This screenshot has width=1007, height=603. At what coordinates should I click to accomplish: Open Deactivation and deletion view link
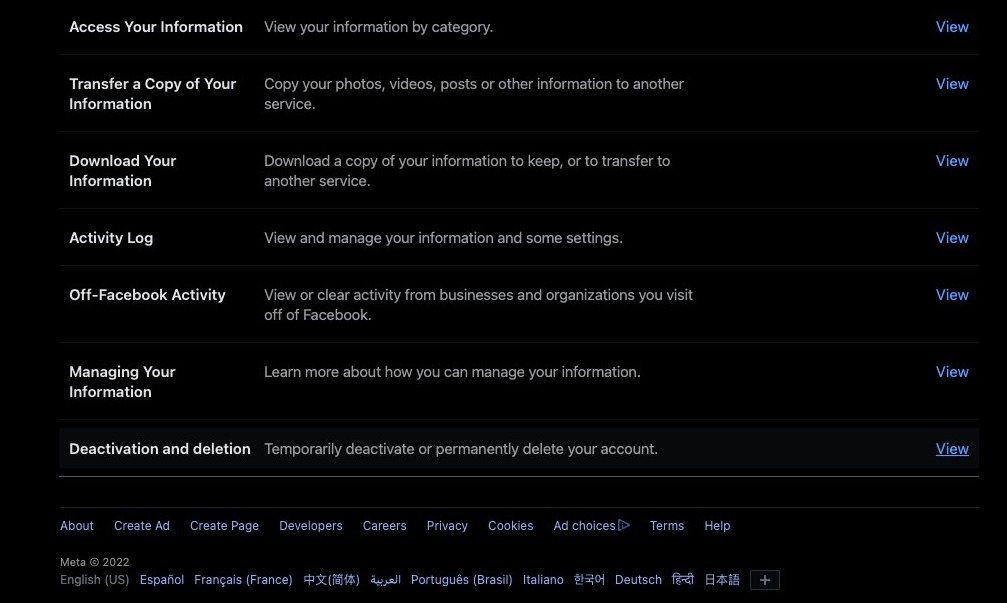point(951,449)
